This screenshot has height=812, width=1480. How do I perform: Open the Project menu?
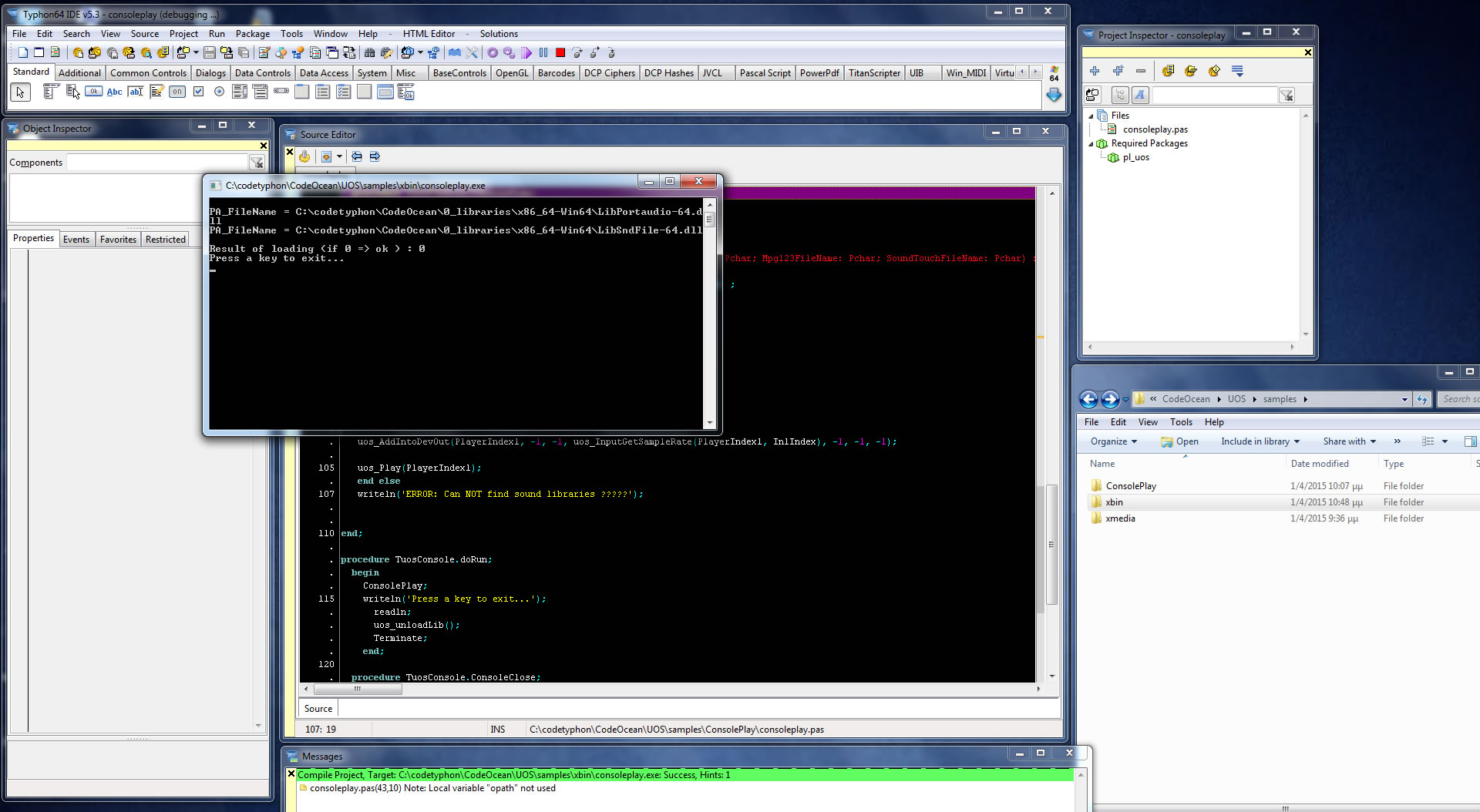pos(183,34)
